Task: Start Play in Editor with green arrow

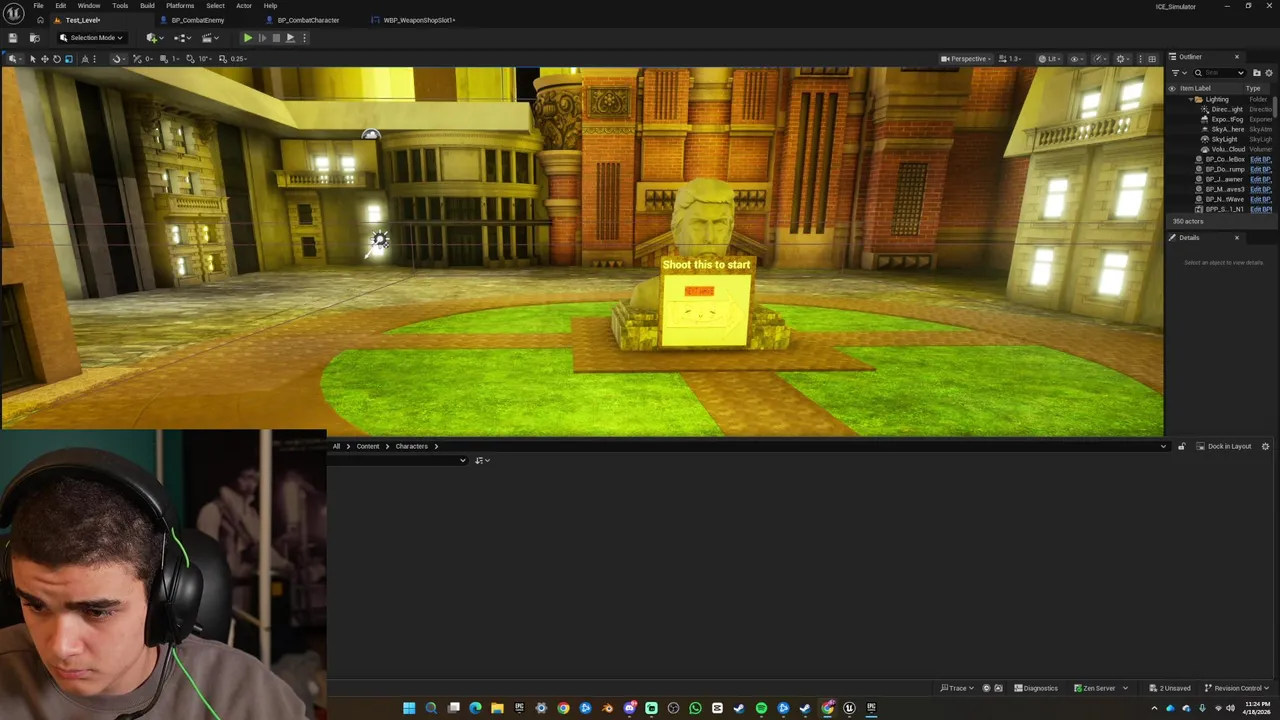Action: pyautogui.click(x=248, y=38)
